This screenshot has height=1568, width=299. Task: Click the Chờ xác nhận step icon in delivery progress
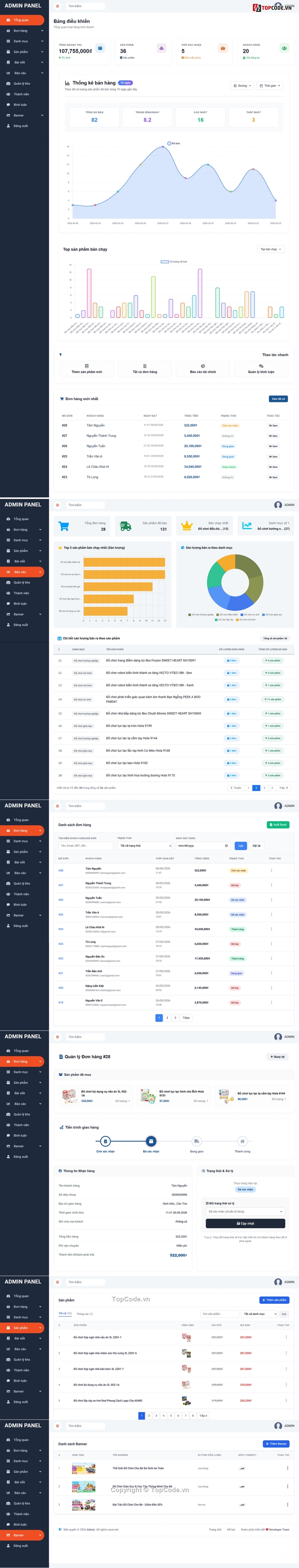click(105, 1141)
